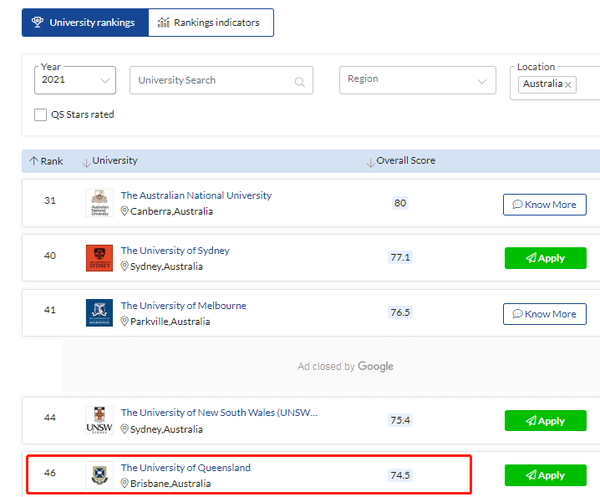Tick the QS Stars rated checkbox
This screenshot has height=497, width=600.
click(x=41, y=115)
